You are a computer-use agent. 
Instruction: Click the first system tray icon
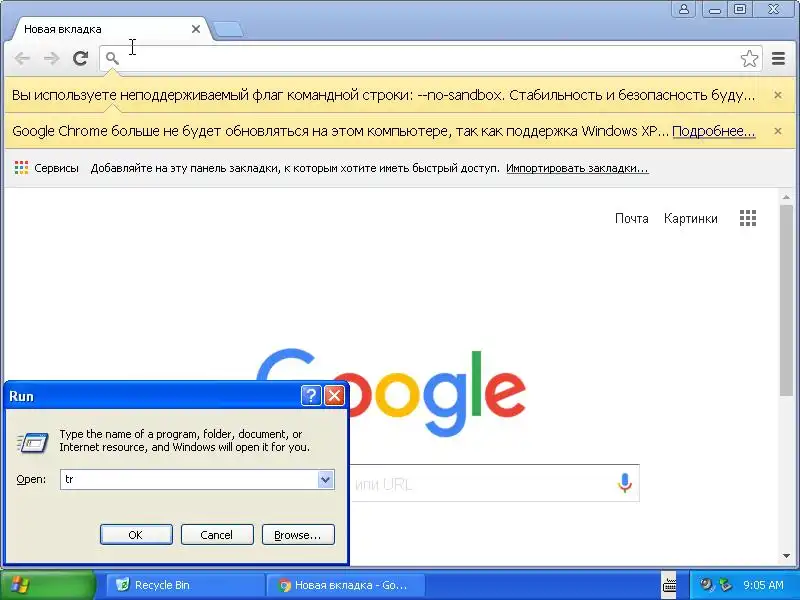pos(707,585)
